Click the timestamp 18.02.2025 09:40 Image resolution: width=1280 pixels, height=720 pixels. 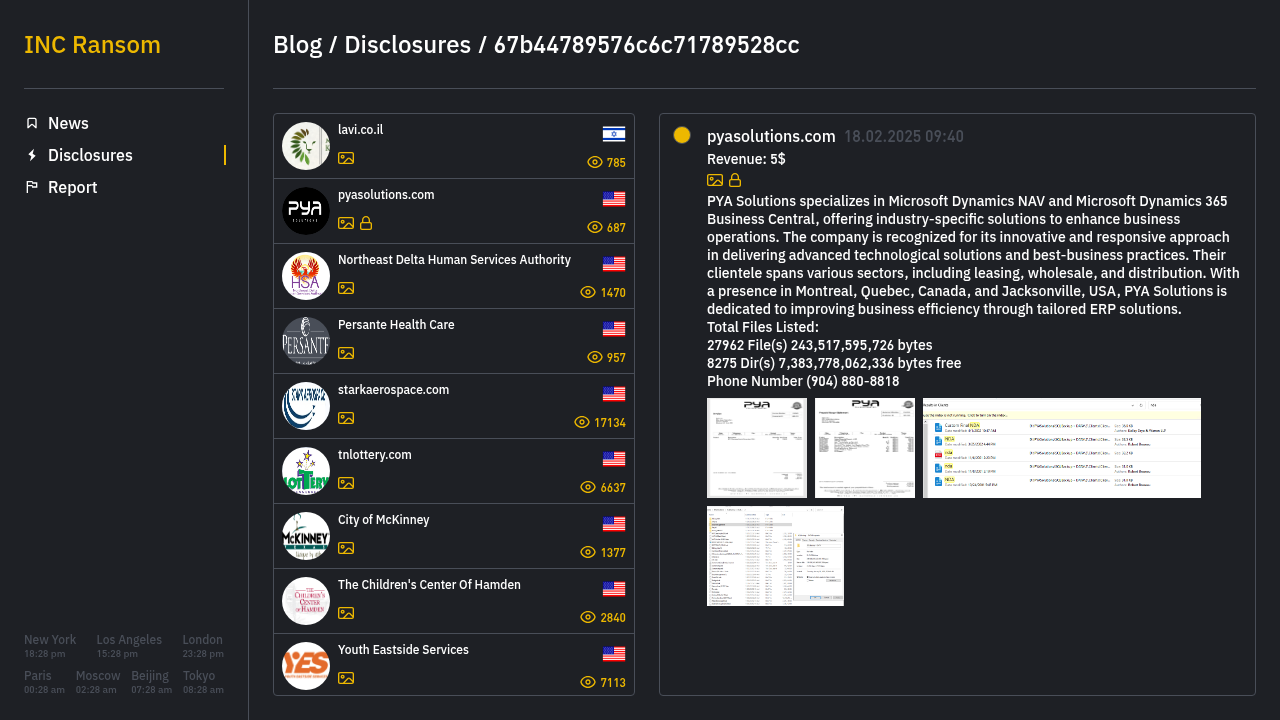coord(904,137)
